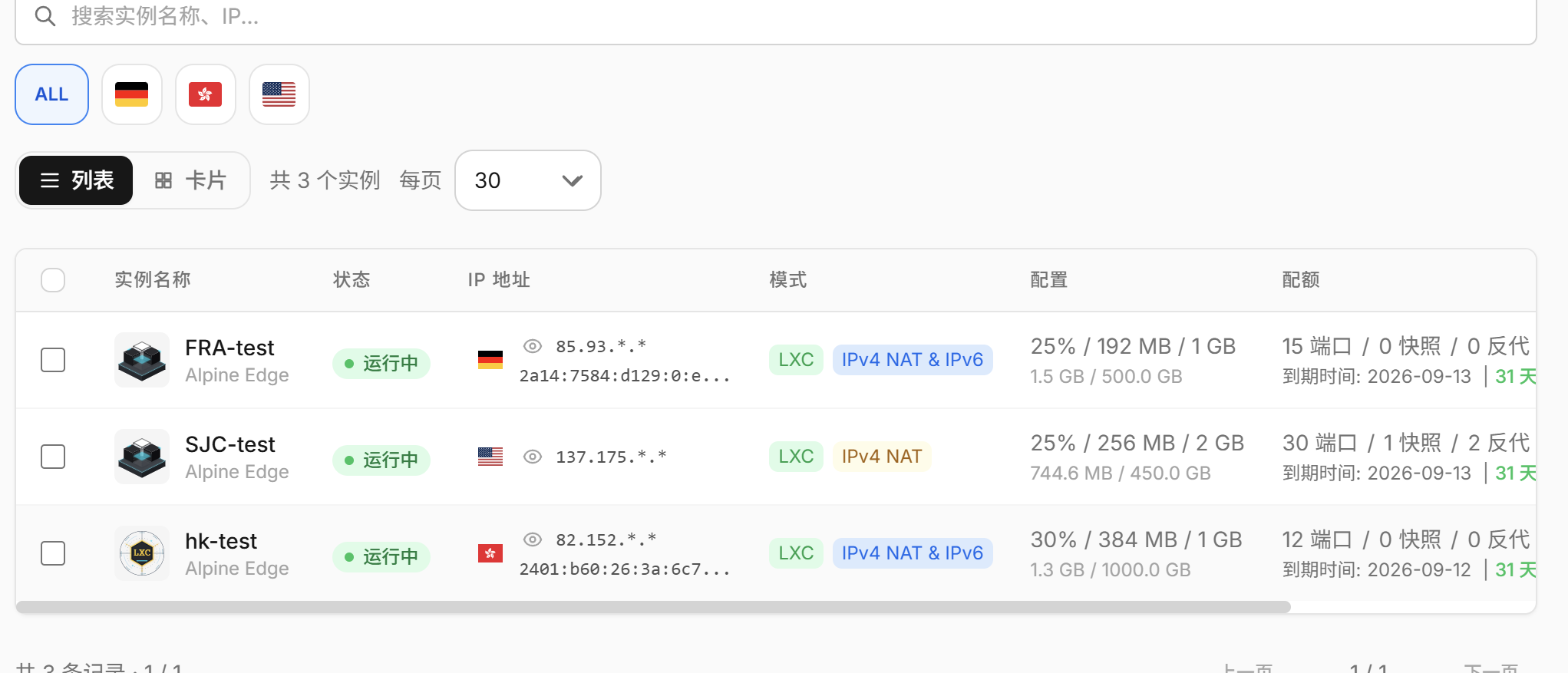1568x673 pixels.
Task: Click LXC tag in SJC-test row
Action: coord(796,457)
